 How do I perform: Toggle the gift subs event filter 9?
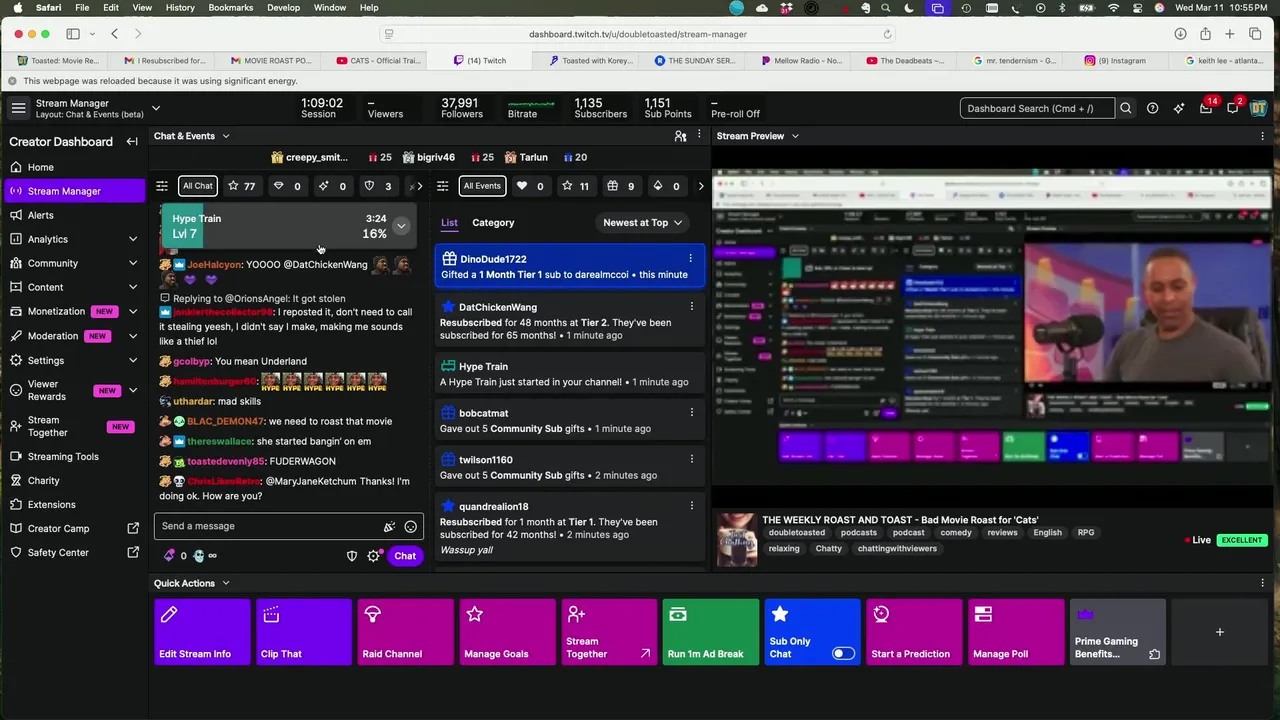click(x=621, y=186)
